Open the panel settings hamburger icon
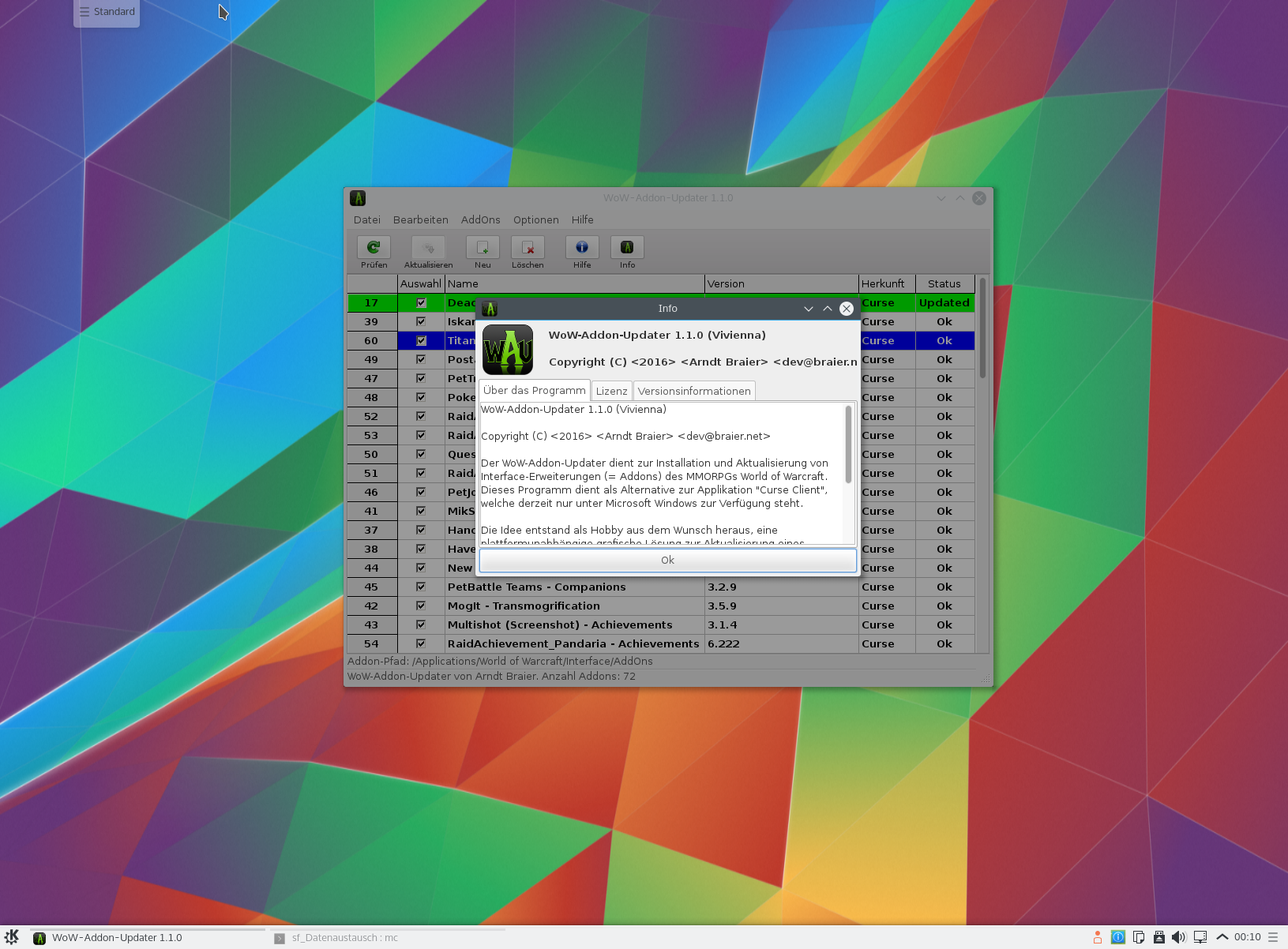The height and width of the screenshot is (949, 1288). coord(1273,937)
